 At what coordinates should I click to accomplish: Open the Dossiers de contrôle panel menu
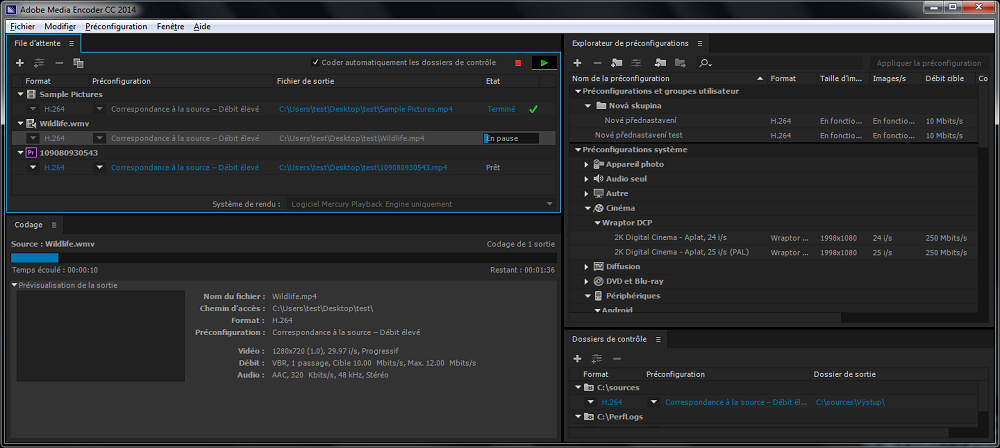(658, 339)
